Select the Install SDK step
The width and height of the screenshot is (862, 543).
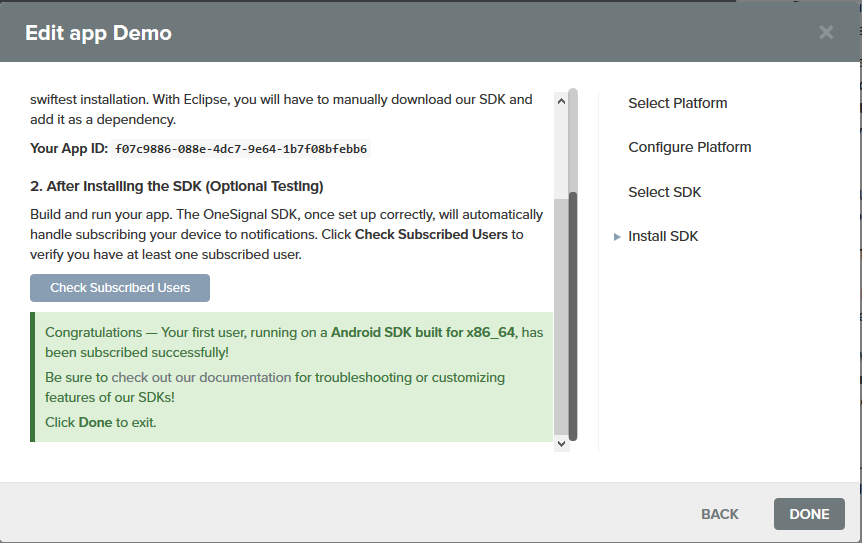click(663, 236)
